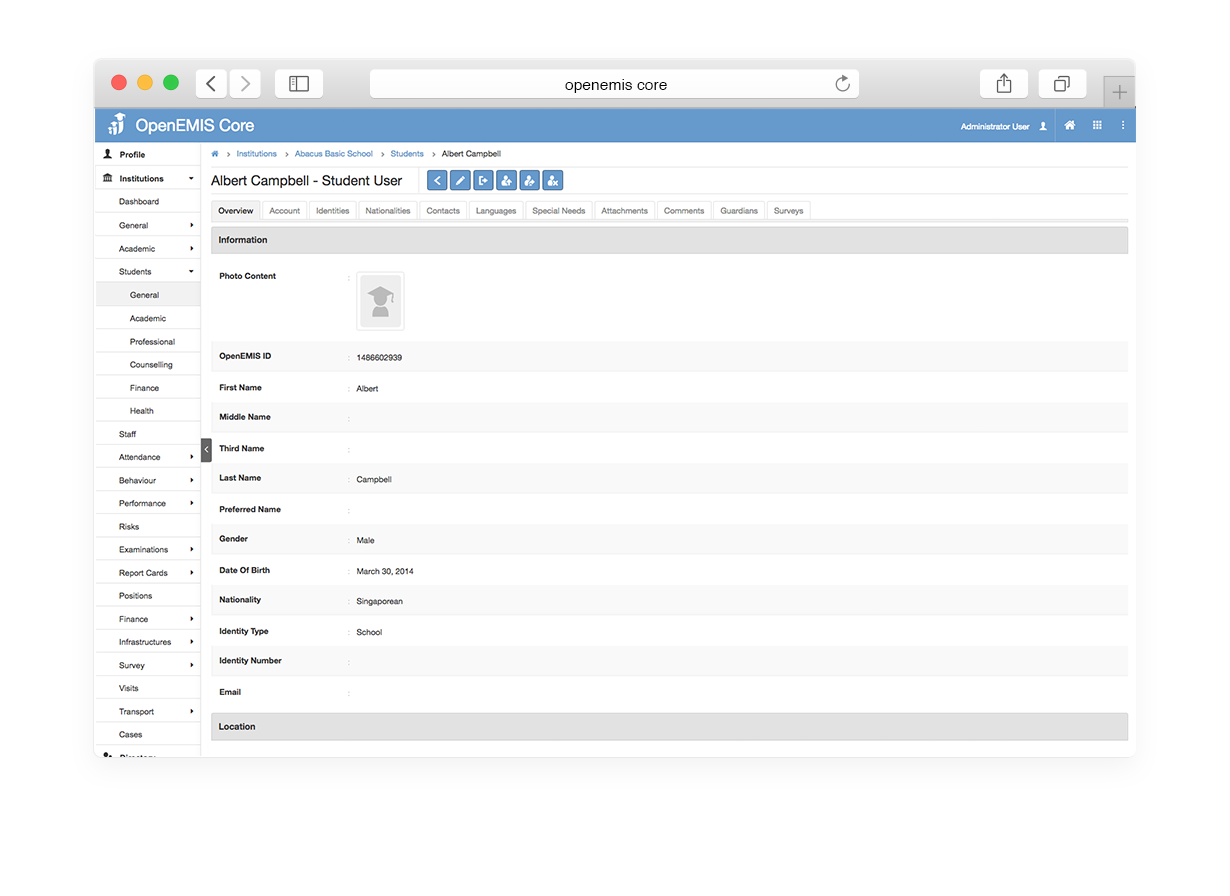Open the Guardians tab
This screenshot has height=896, width=1230.
(x=739, y=211)
